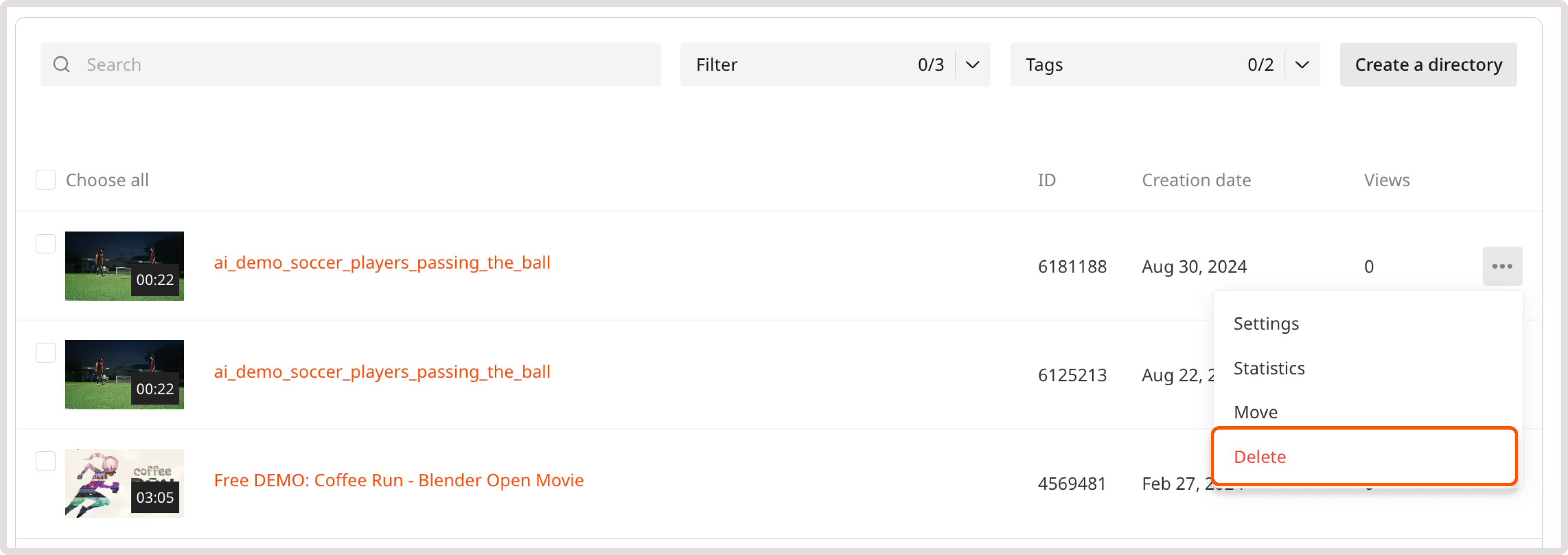Image resolution: width=1568 pixels, height=555 pixels.
Task: Click the Coffee Run video thumbnail
Action: tap(124, 484)
